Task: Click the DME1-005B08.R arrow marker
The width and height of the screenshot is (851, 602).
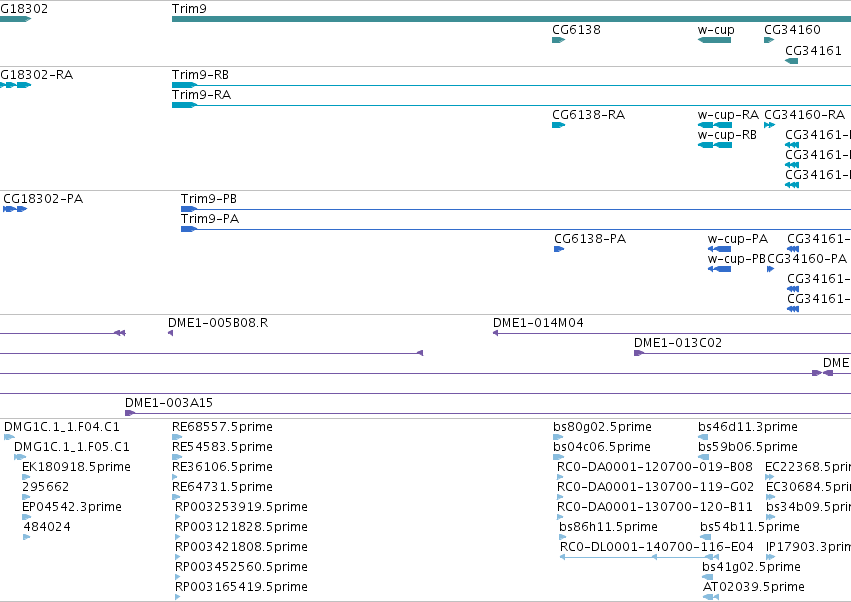Action: [x=170, y=333]
